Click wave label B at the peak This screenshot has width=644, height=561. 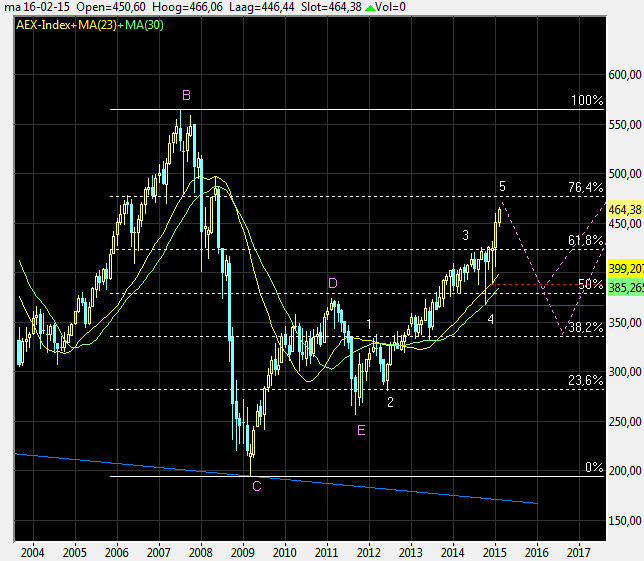tap(186, 95)
